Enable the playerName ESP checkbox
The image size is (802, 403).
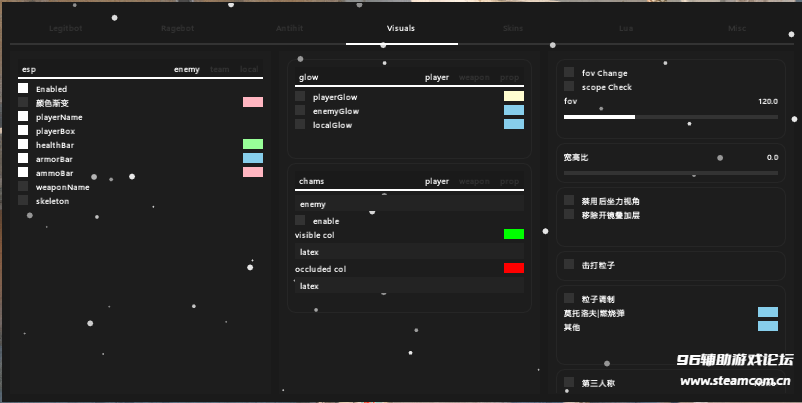(23, 117)
